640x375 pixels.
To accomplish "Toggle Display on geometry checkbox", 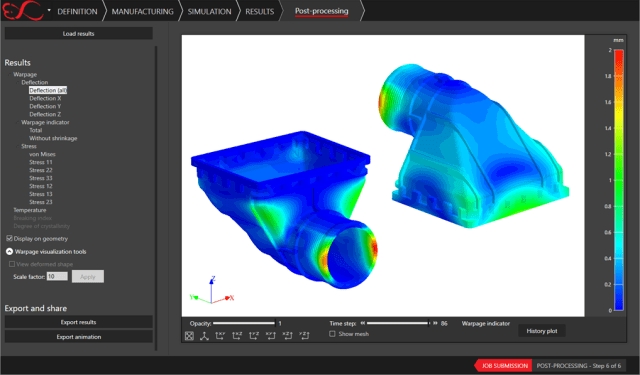I will pos(9,238).
